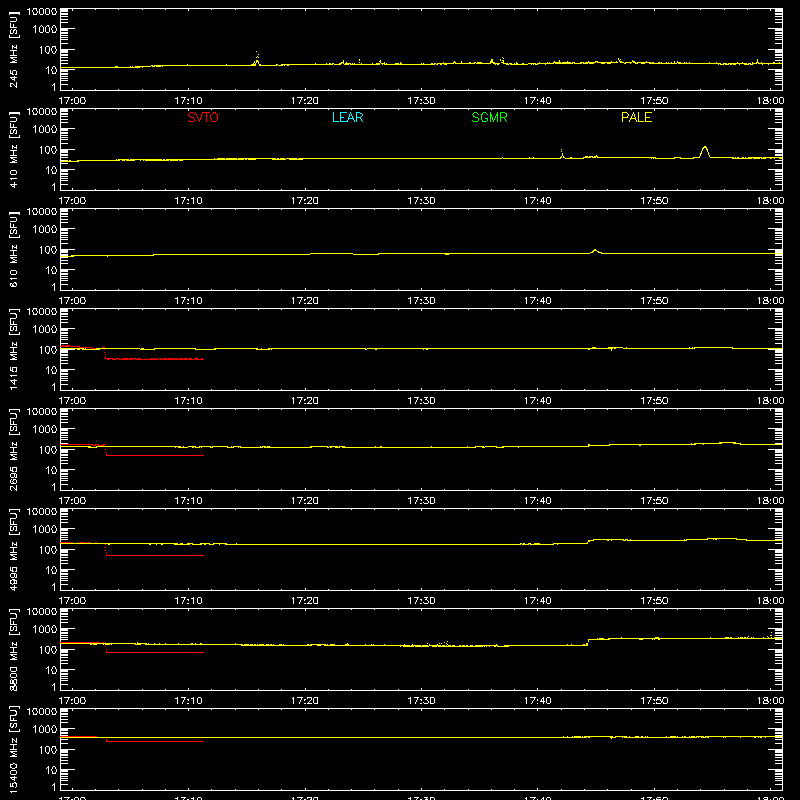The image size is (800, 800).
Task: Click 17:10 under the 410 MHz panel
Action: point(189,201)
